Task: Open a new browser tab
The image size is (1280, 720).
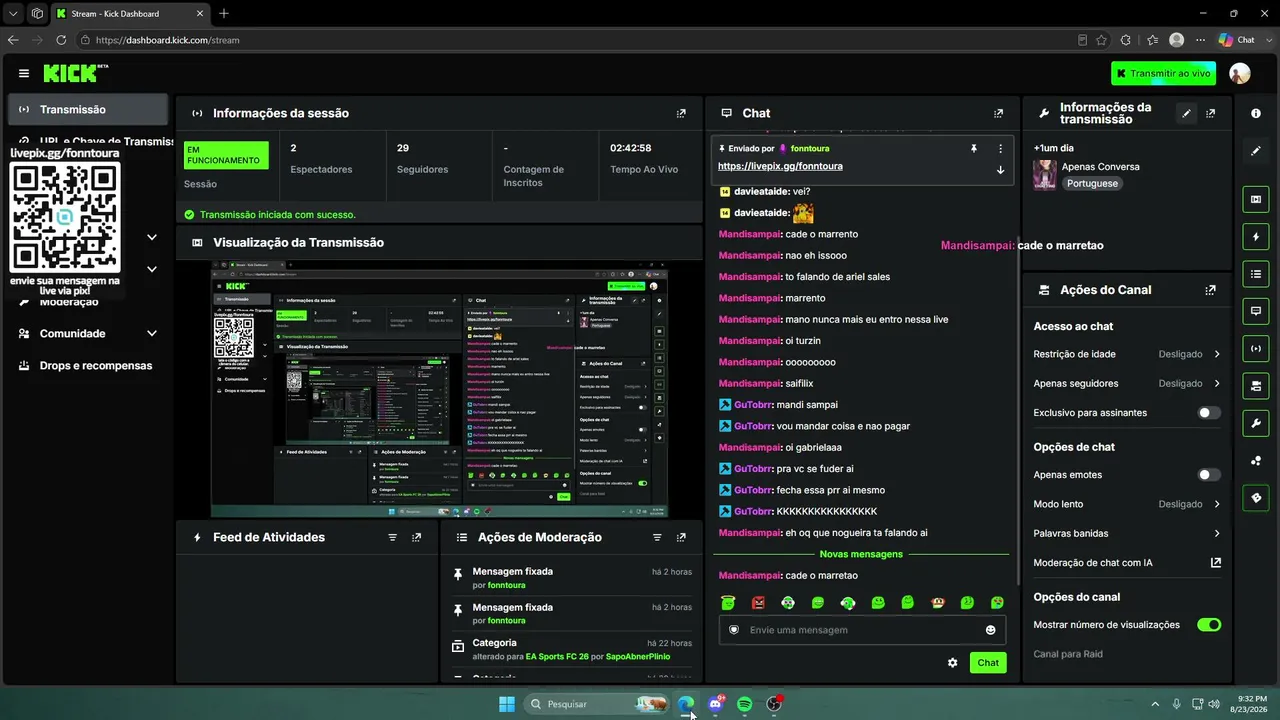Action: pos(224,13)
